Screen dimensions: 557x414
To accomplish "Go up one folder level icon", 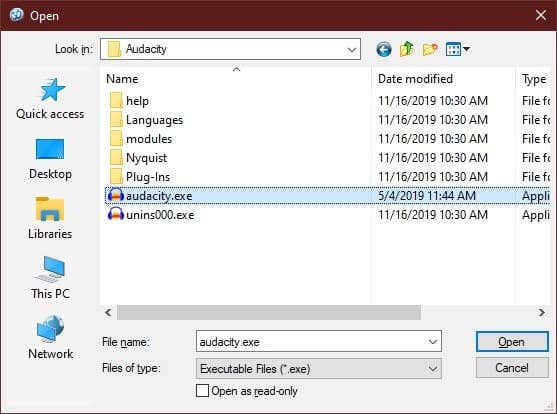I will tap(407, 49).
